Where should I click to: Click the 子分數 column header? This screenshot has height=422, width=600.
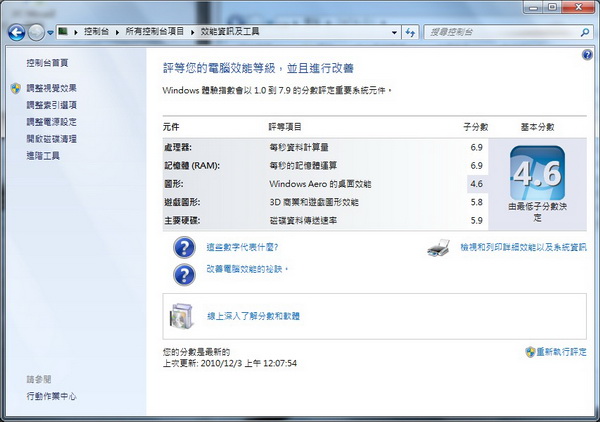click(x=476, y=127)
